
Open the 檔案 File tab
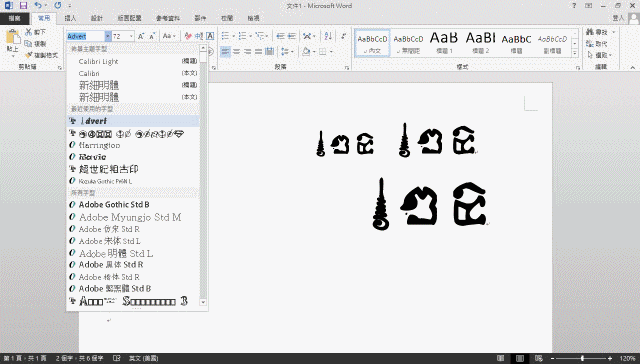coord(15,18)
